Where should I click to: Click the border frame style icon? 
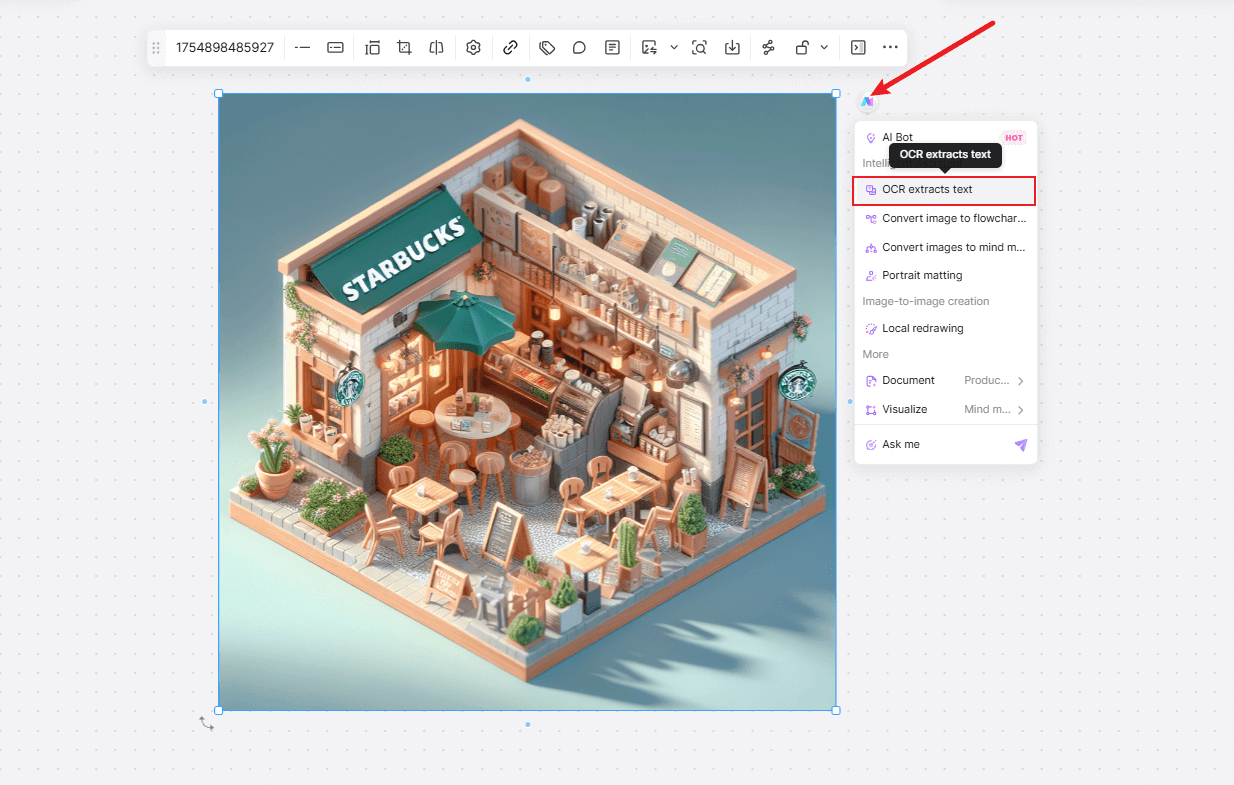pos(336,47)
